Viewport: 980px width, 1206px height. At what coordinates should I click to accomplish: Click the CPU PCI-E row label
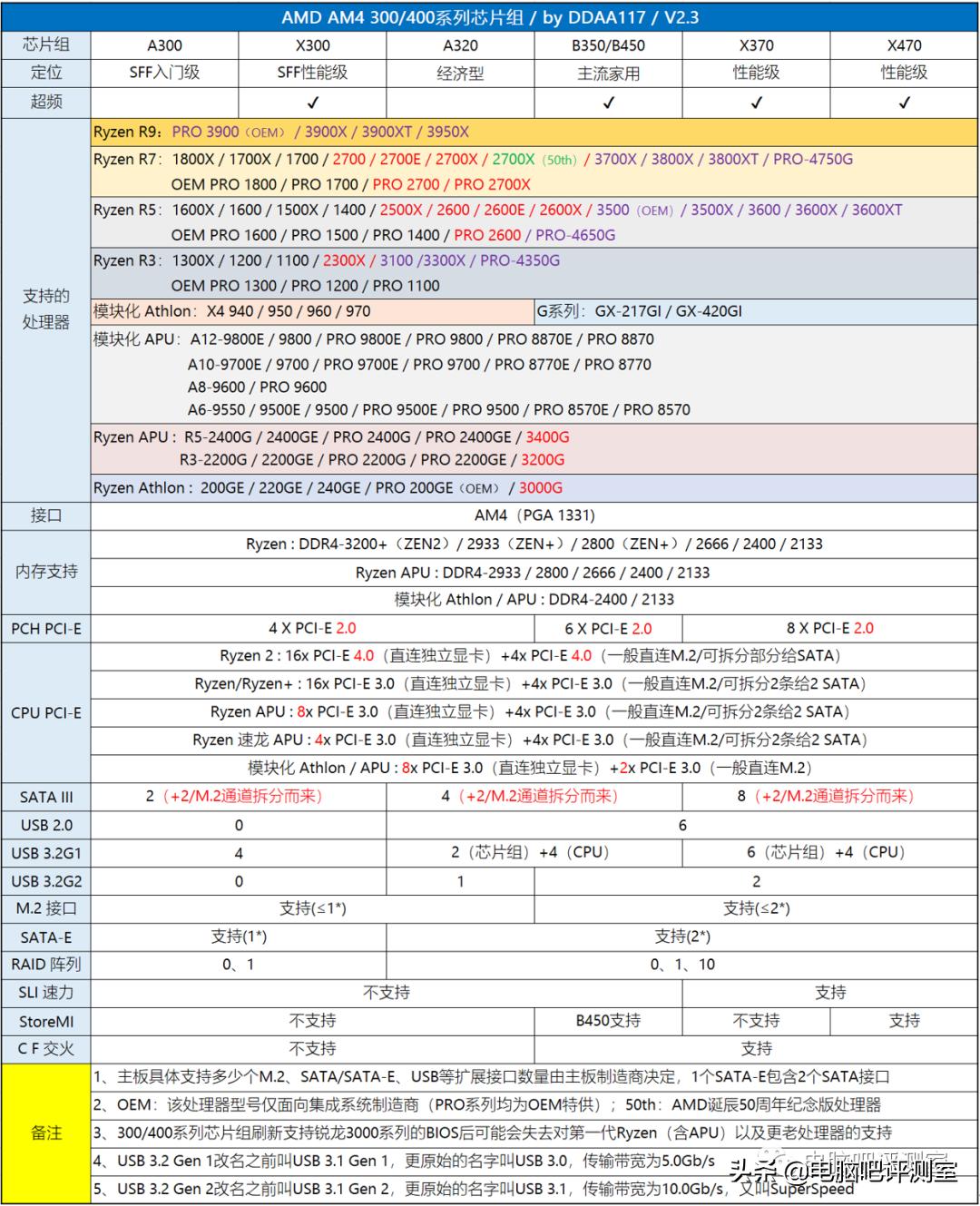click(46, 712)
